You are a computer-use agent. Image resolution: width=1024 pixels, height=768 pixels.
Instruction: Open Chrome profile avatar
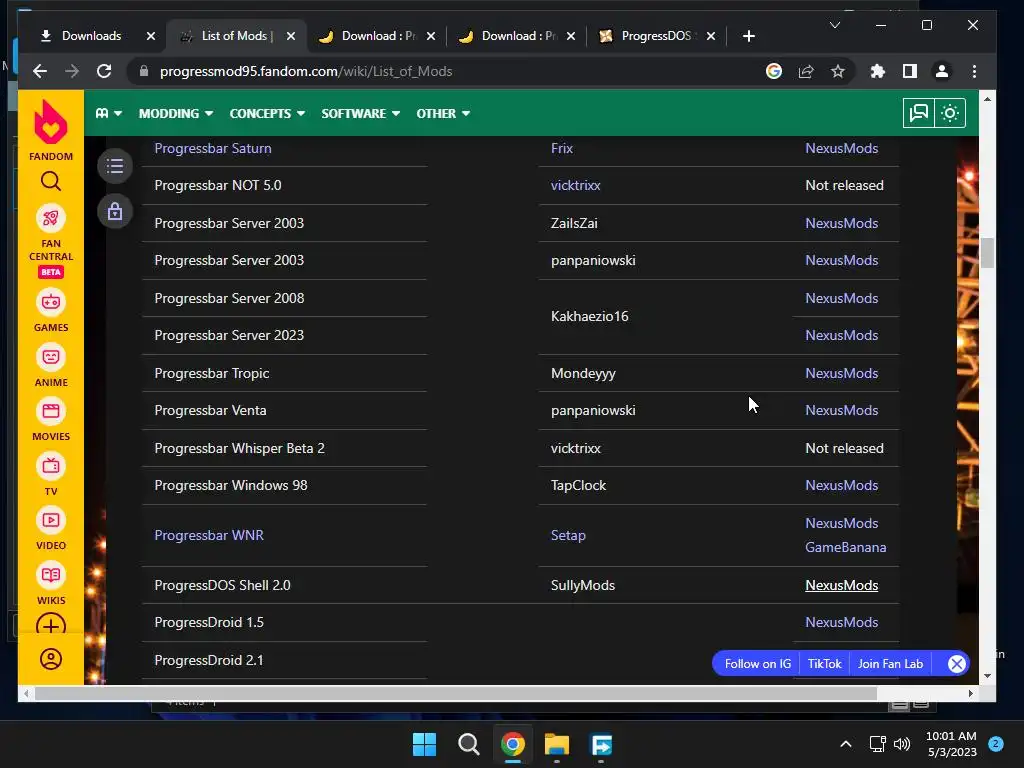pos(942,71)
